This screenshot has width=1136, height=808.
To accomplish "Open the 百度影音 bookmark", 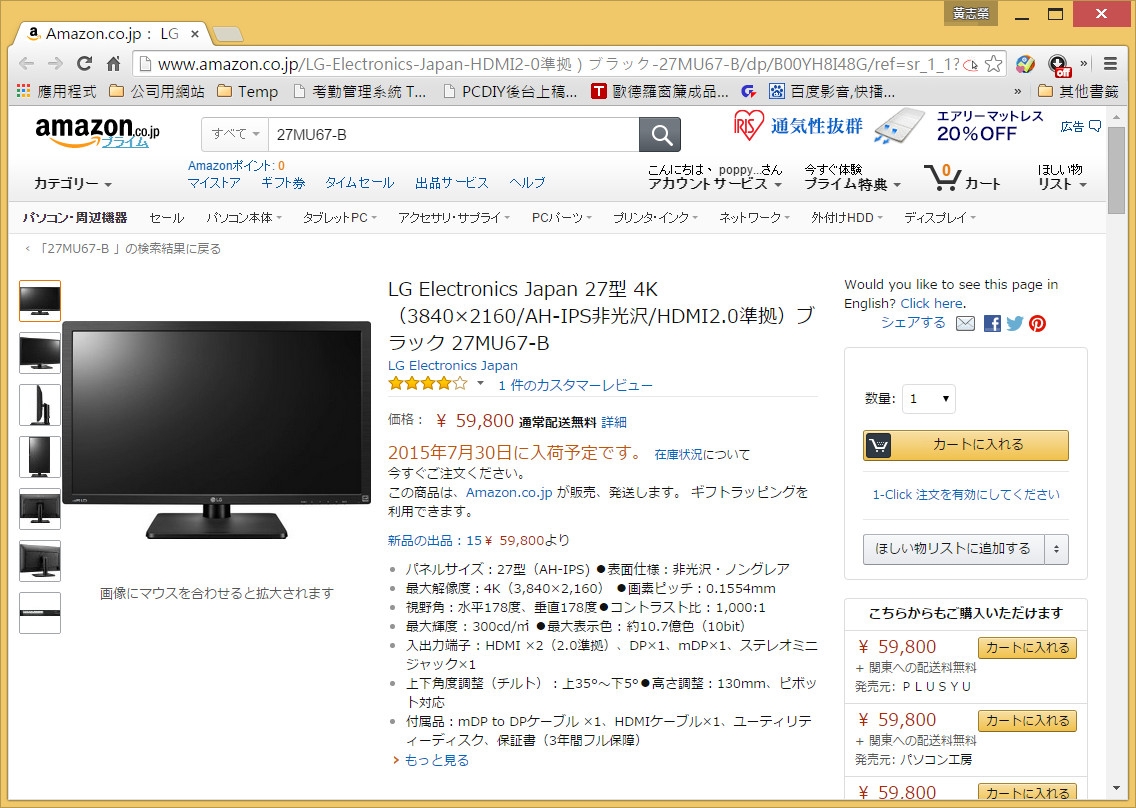I will click(832, 91).
